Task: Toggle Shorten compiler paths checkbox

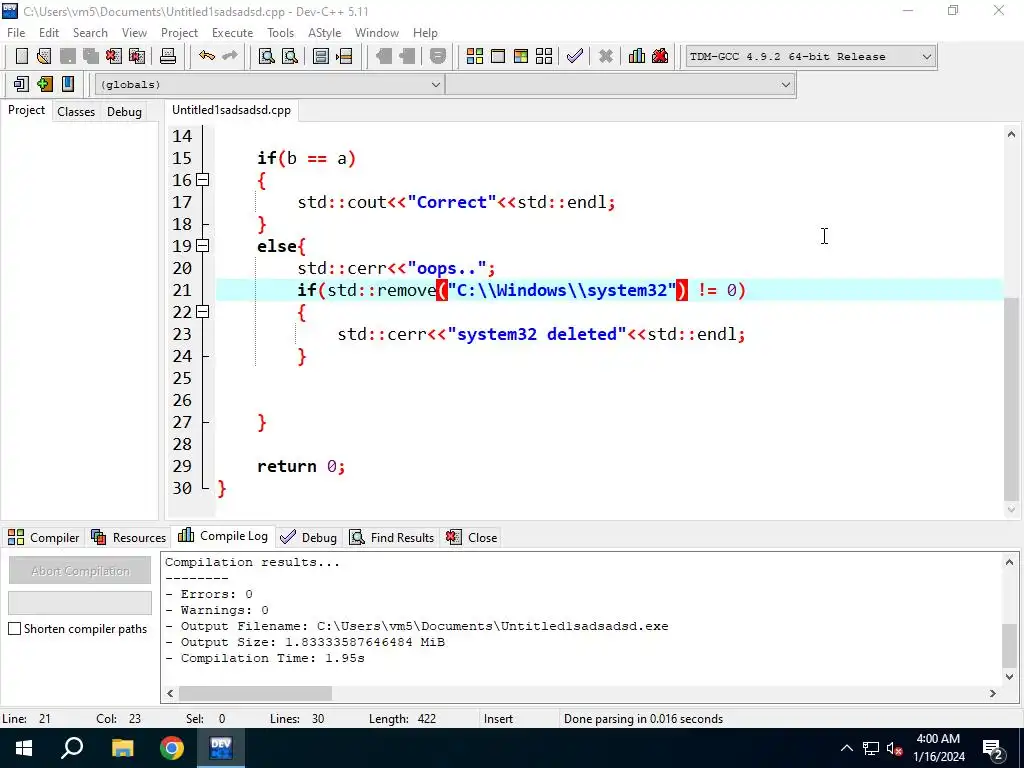Action: [14, 628]
